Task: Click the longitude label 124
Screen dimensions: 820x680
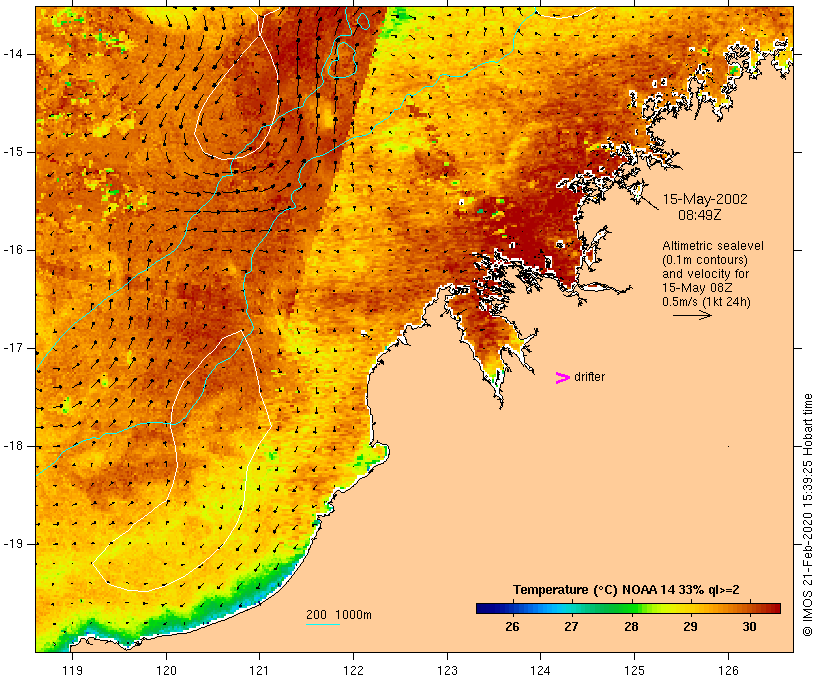Action: [540, 670]
